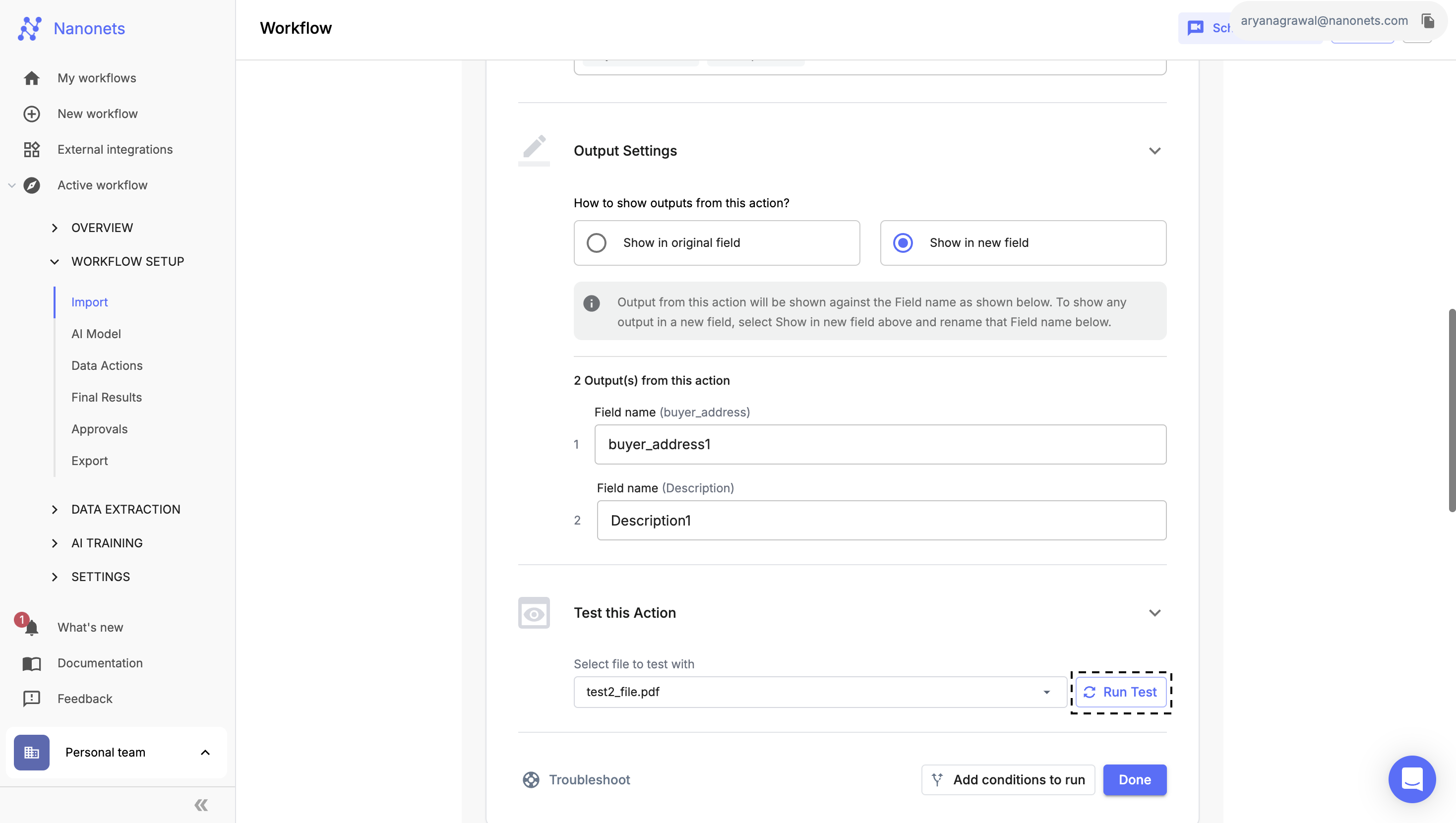Collapse the Test this Action chevron
1456x823 pixels.
pos(1155,613)
